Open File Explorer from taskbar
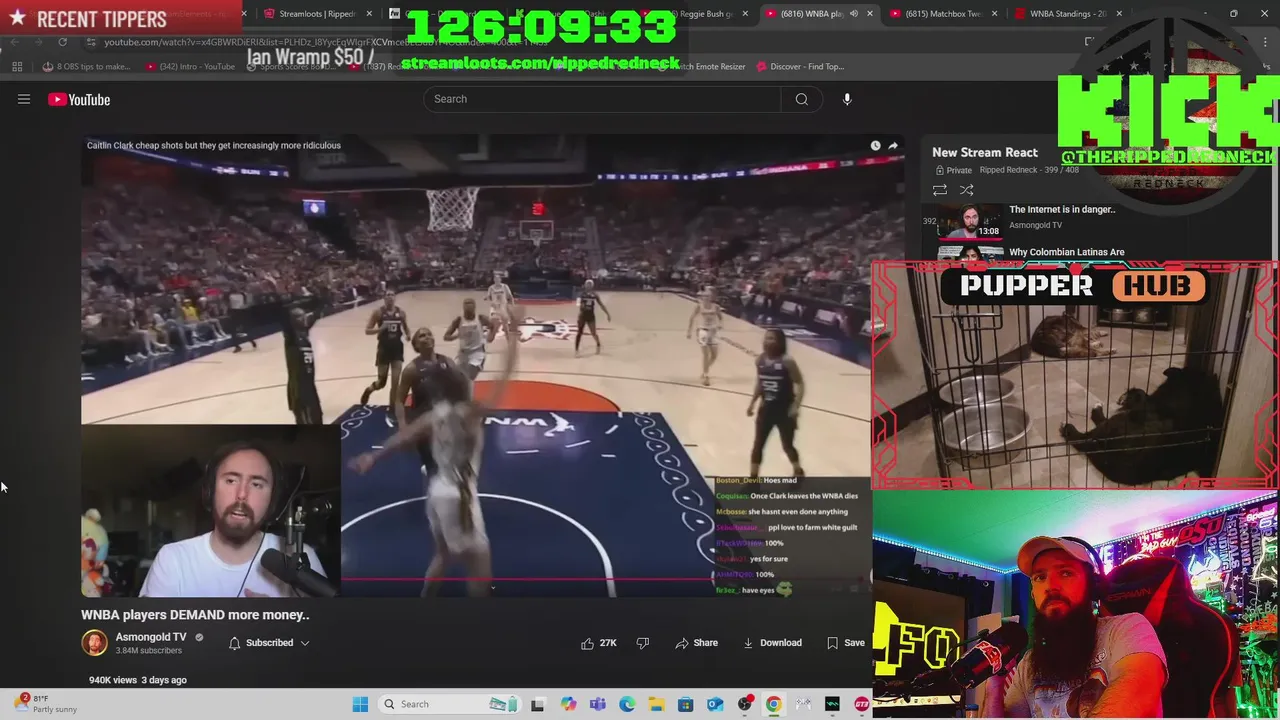The image size is (1280, 720). click(x=656, y=704)
